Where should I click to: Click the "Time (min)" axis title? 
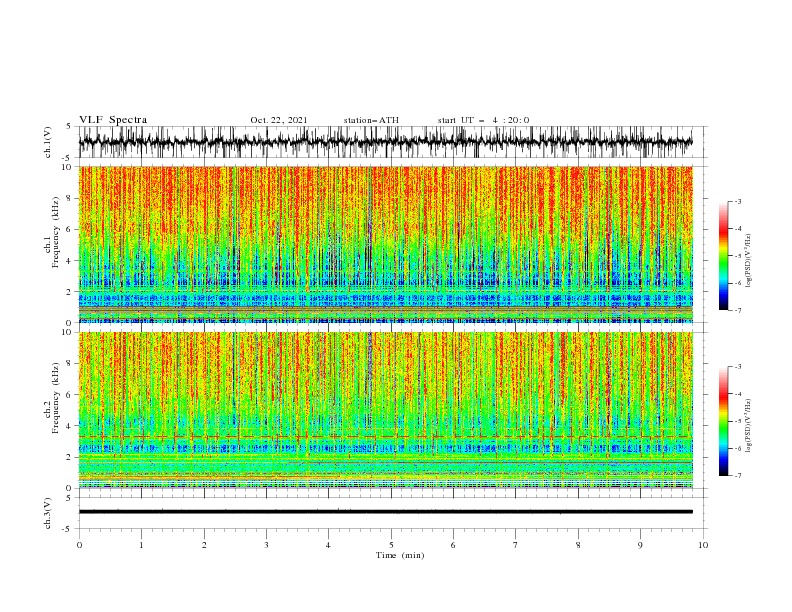[x=400, y=555]
